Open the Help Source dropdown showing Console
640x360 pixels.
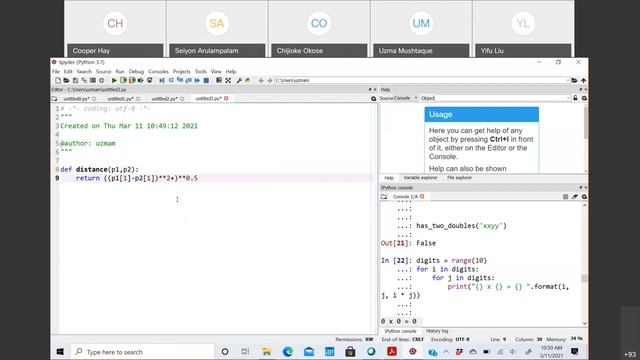coord(406,98)
